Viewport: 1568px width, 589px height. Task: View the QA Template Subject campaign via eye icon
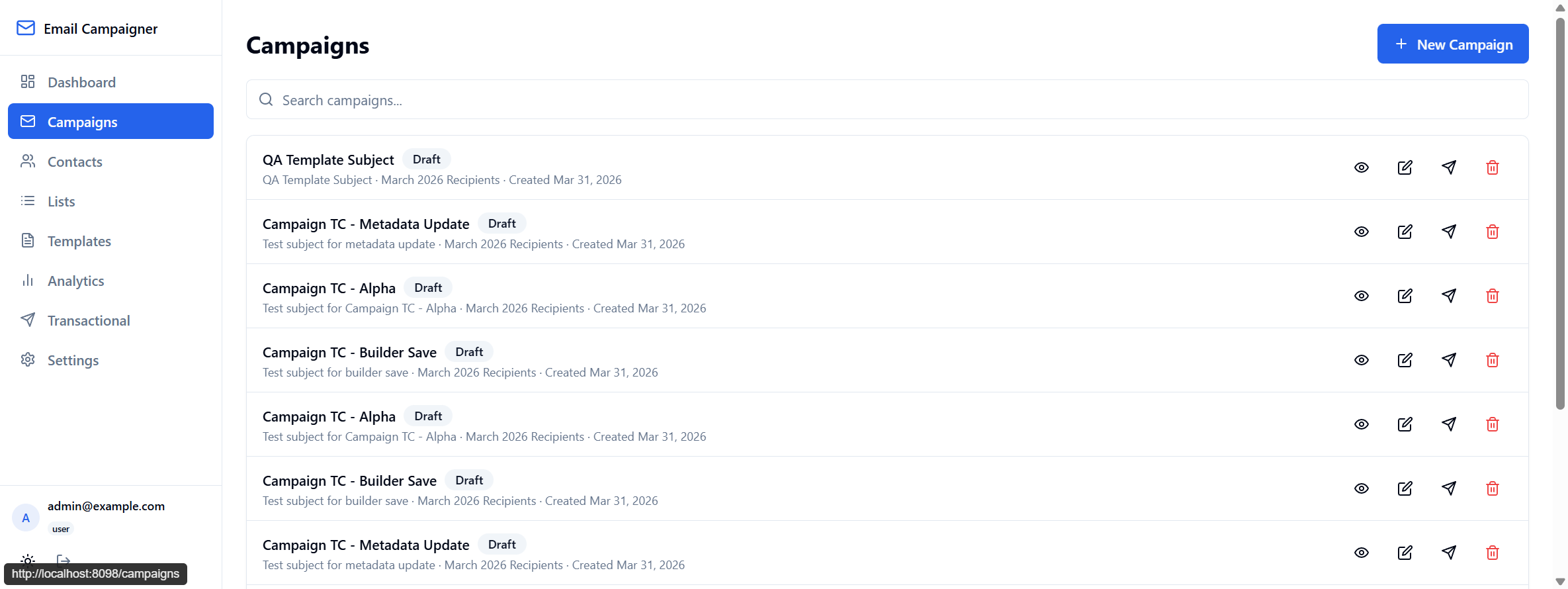pyautogui.click(x=1361, y=167)
